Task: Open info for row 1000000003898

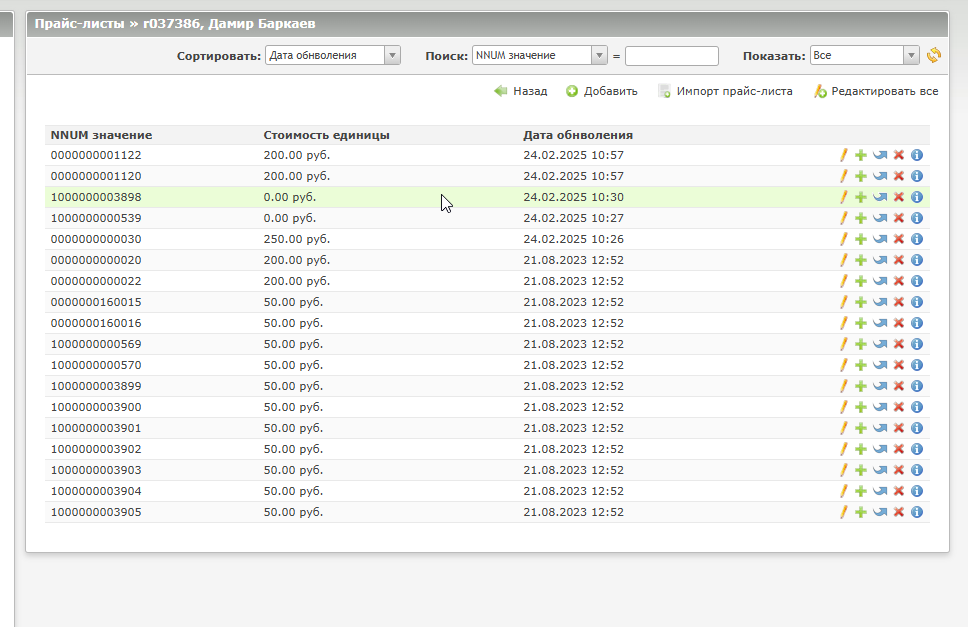Action: 917,197
